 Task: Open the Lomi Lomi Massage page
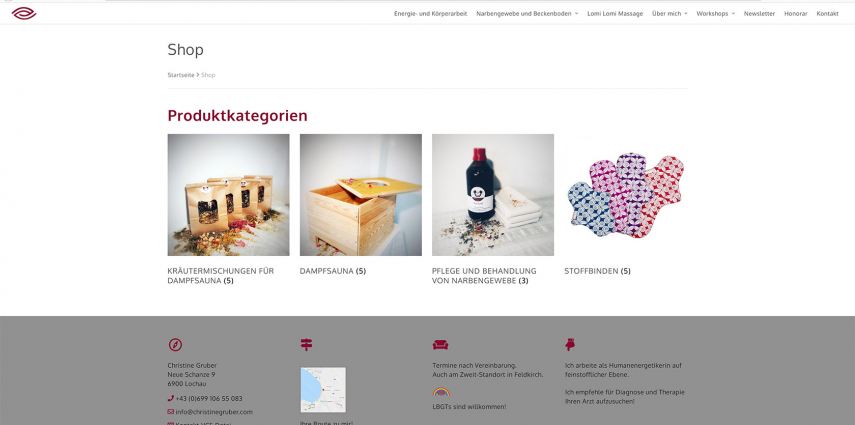(x=615, y=14)
